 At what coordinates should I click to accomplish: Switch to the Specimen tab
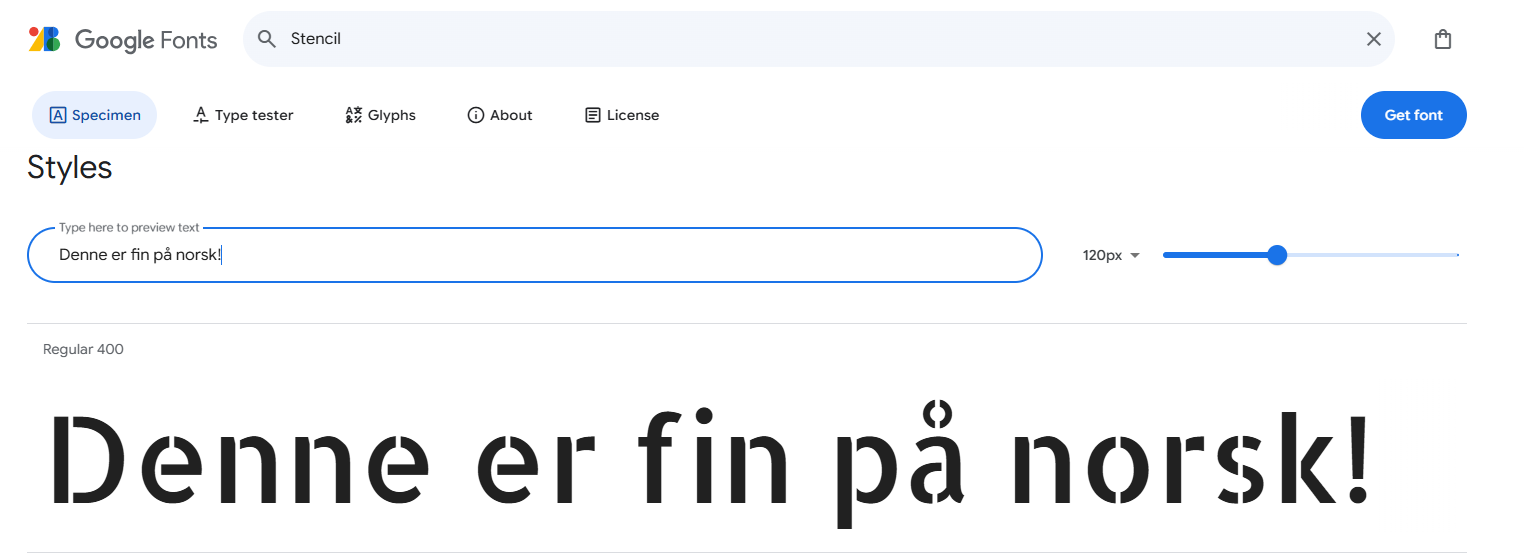pyautogui.click(x=95, y=115)
